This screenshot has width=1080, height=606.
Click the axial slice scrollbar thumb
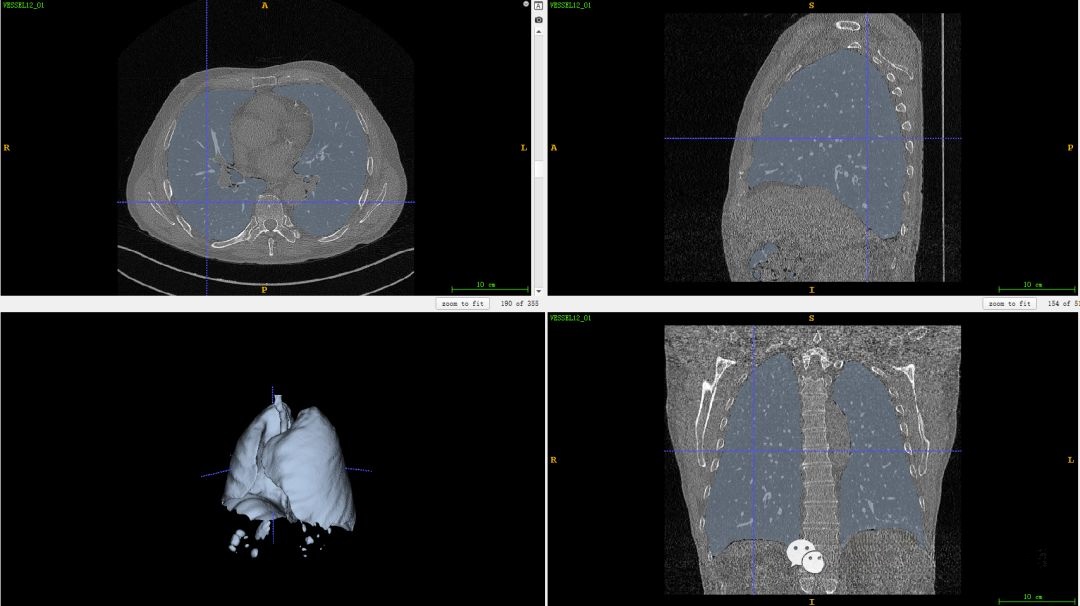[539, 169]
